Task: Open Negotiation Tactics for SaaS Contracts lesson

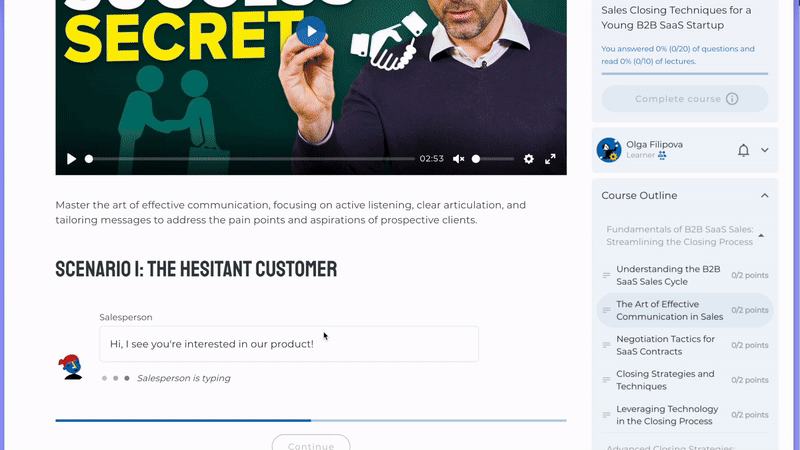Action: 685,345
